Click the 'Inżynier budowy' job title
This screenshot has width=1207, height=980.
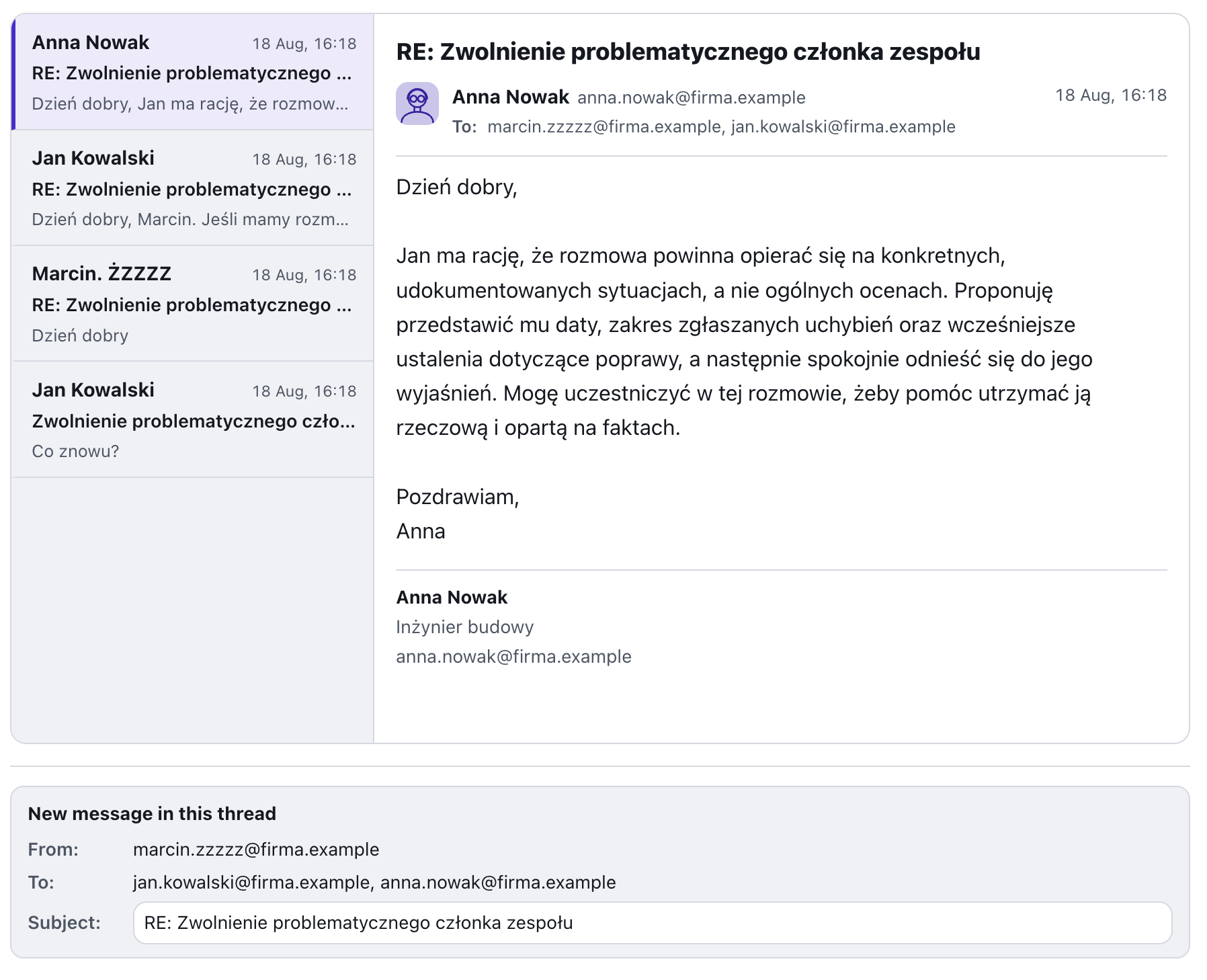(464, 627)
